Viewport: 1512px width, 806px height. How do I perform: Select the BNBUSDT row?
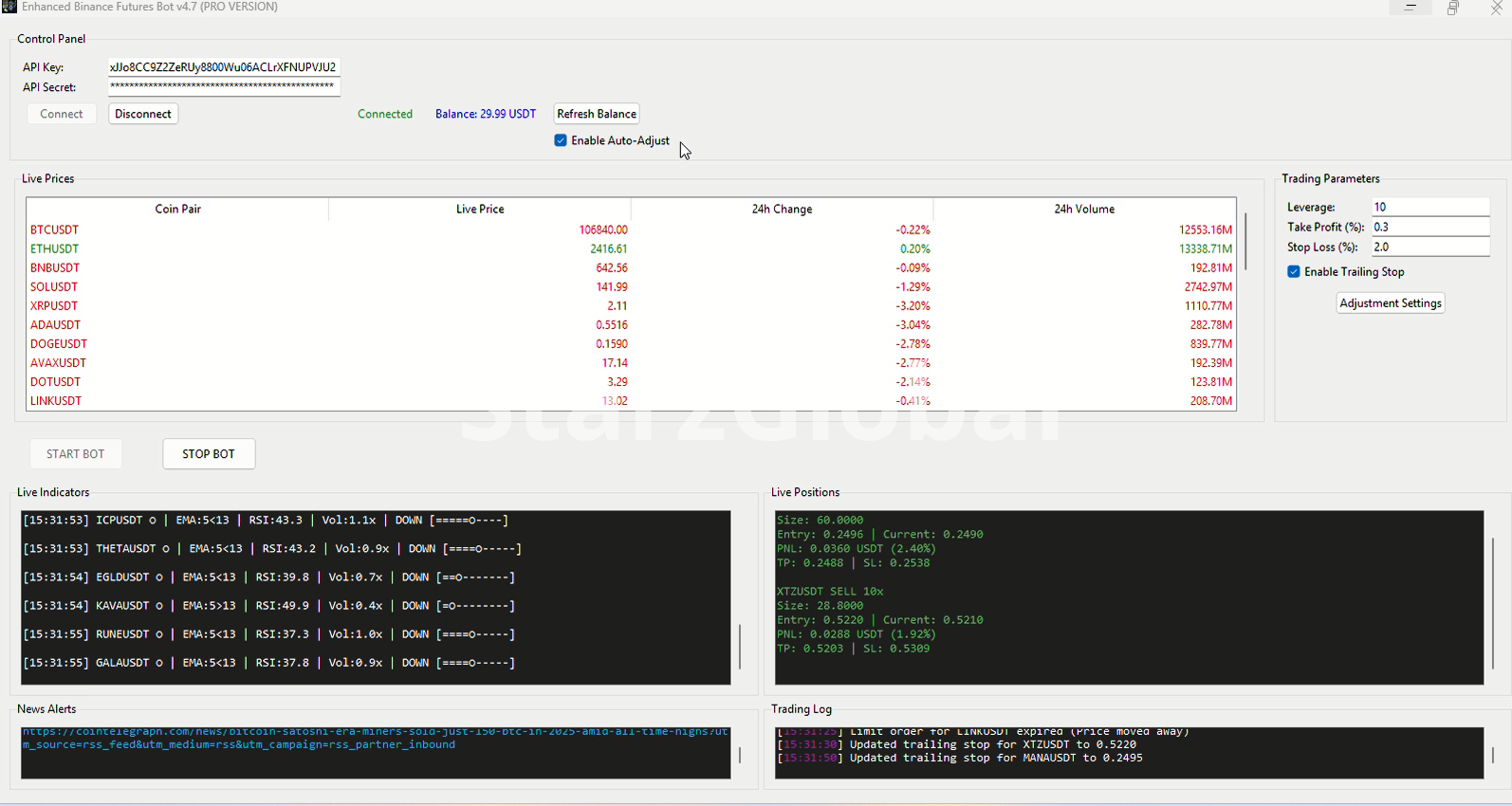click(x=631, y=267)
